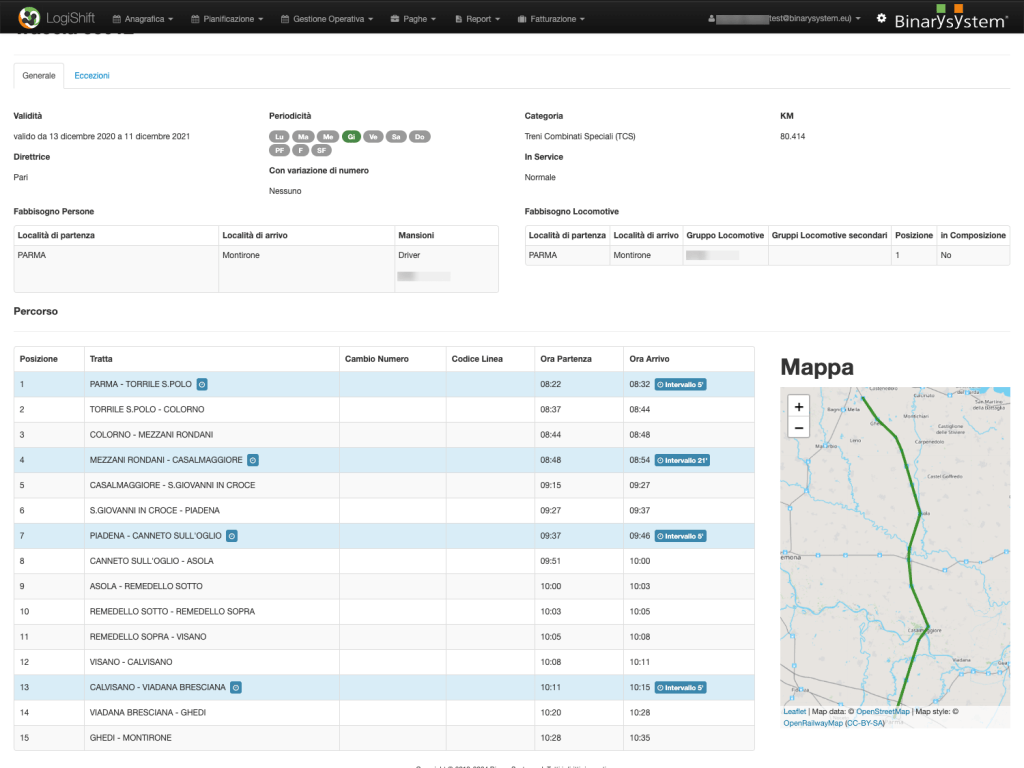Click Treni Combinati Speciali (TCS) category text
1024x768 pixels.
click(x=580, y=136)
